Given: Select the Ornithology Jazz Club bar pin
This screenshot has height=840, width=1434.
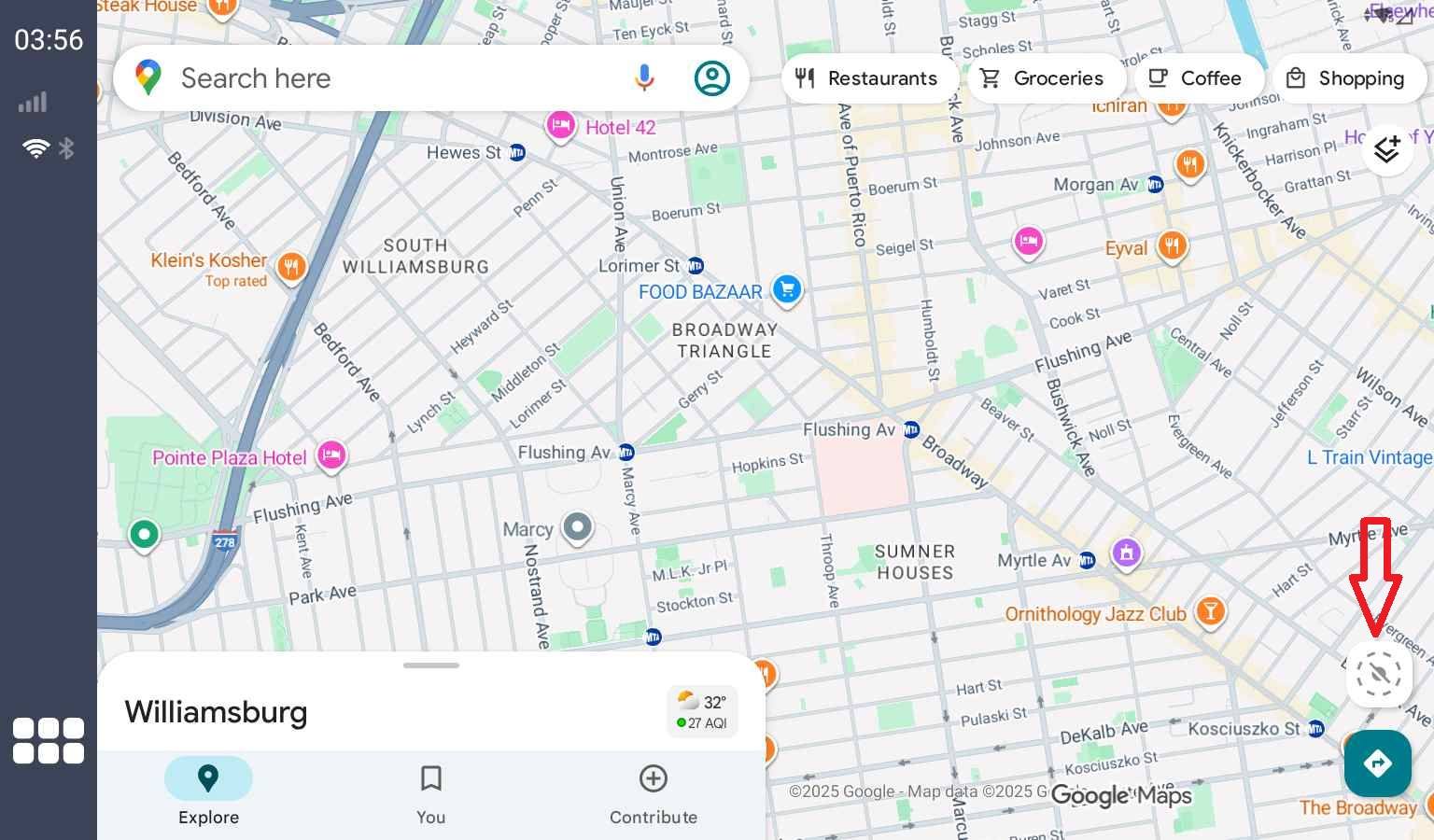Looking at the screenshot, I should point(1211,611).
